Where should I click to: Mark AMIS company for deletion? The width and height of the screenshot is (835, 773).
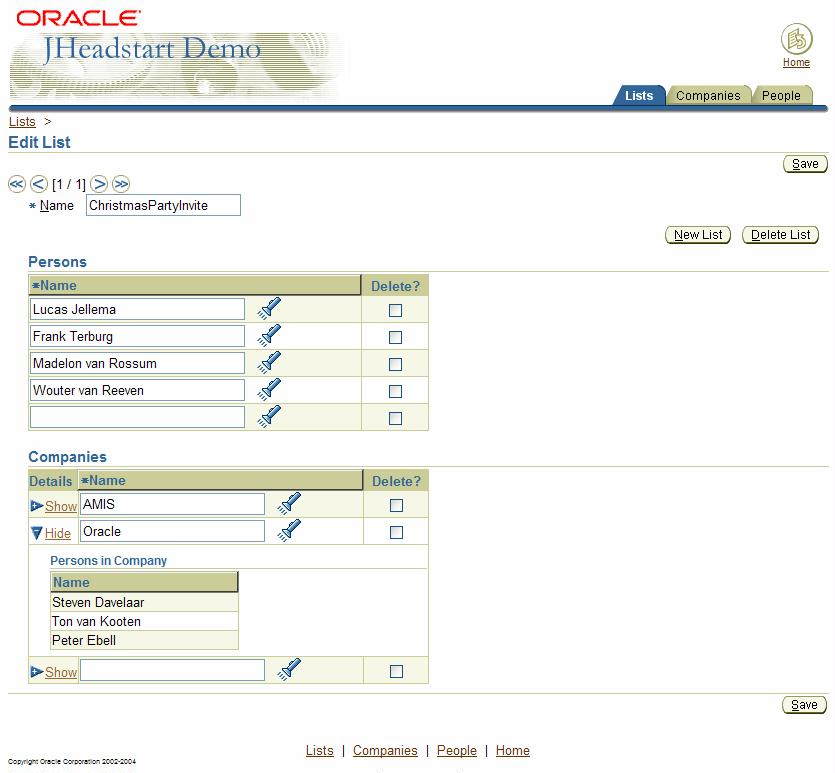coord(396,505)
